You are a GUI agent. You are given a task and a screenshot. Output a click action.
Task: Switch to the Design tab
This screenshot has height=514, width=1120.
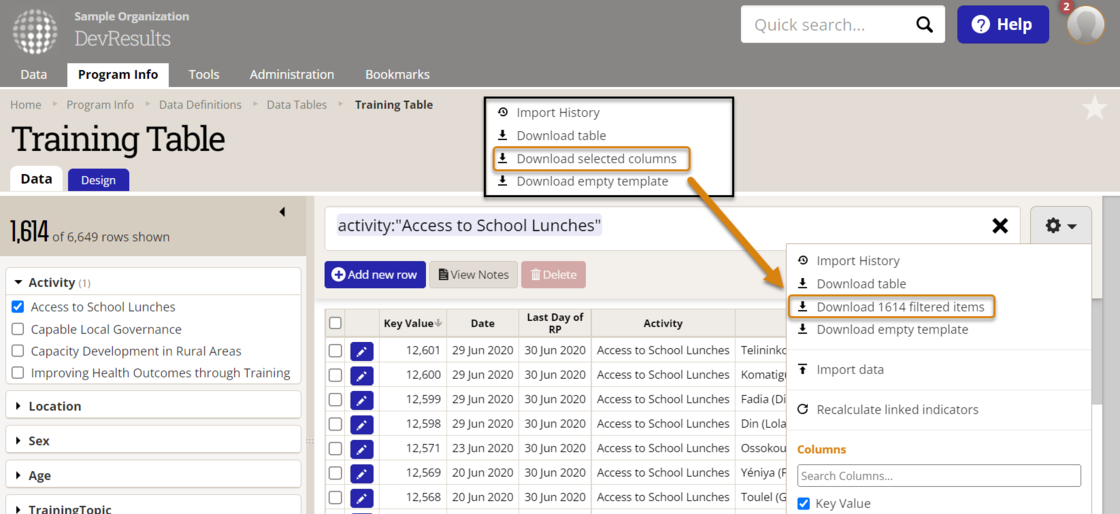pos(98,180)
